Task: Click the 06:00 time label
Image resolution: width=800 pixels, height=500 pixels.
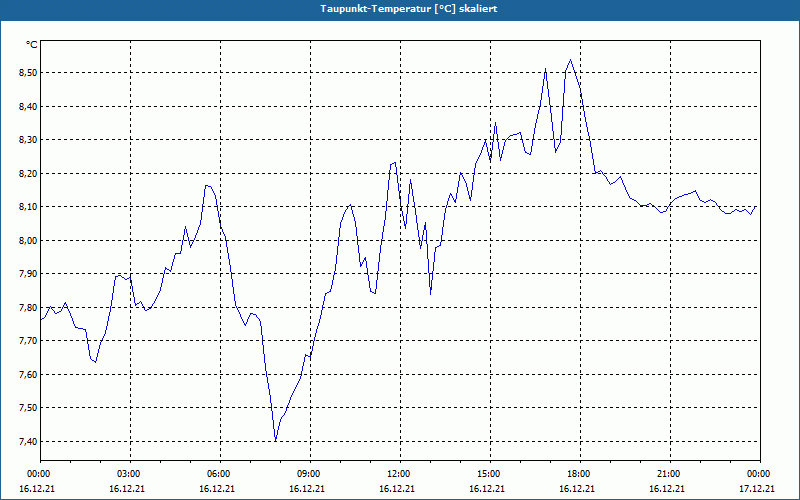Action: (x=217, y=474)
